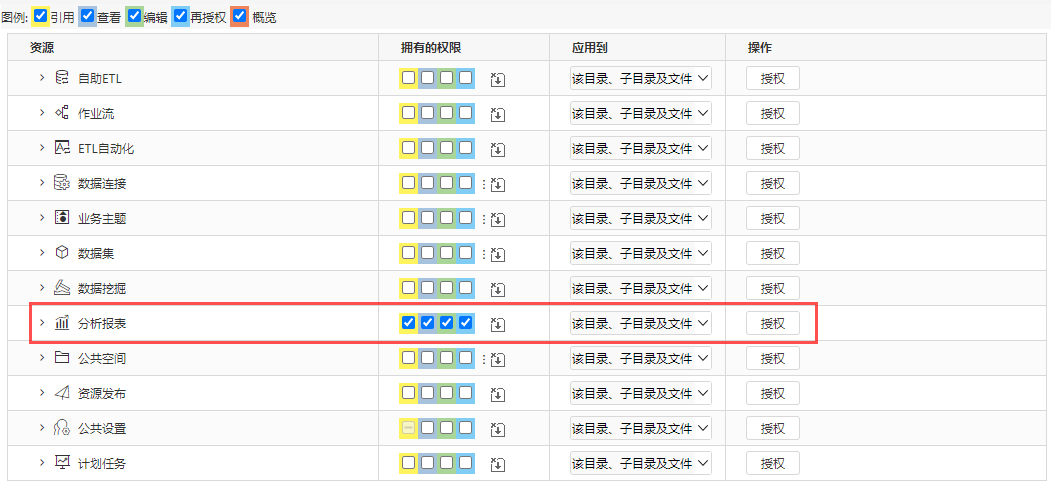Click the 拥有的权限 column header
1051x484 pixels.
click(431, 48)
